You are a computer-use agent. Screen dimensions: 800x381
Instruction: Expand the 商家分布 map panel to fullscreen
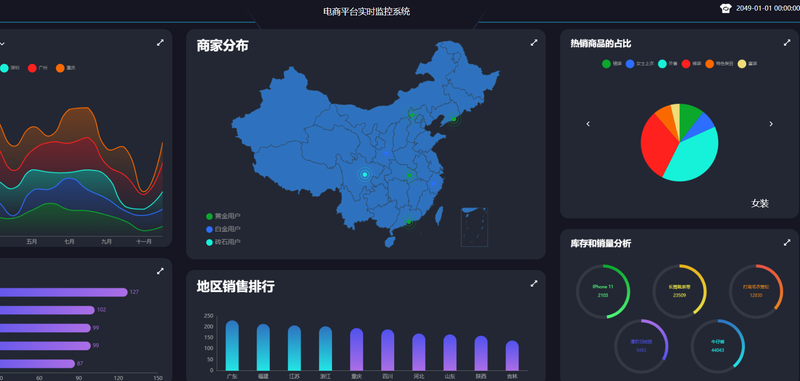click(x=534, y=43)
